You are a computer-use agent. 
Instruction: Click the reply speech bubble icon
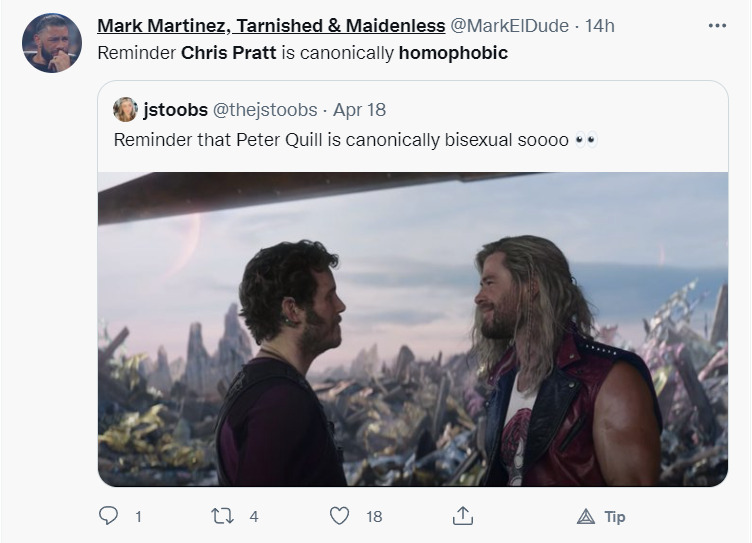pos(108,516)
